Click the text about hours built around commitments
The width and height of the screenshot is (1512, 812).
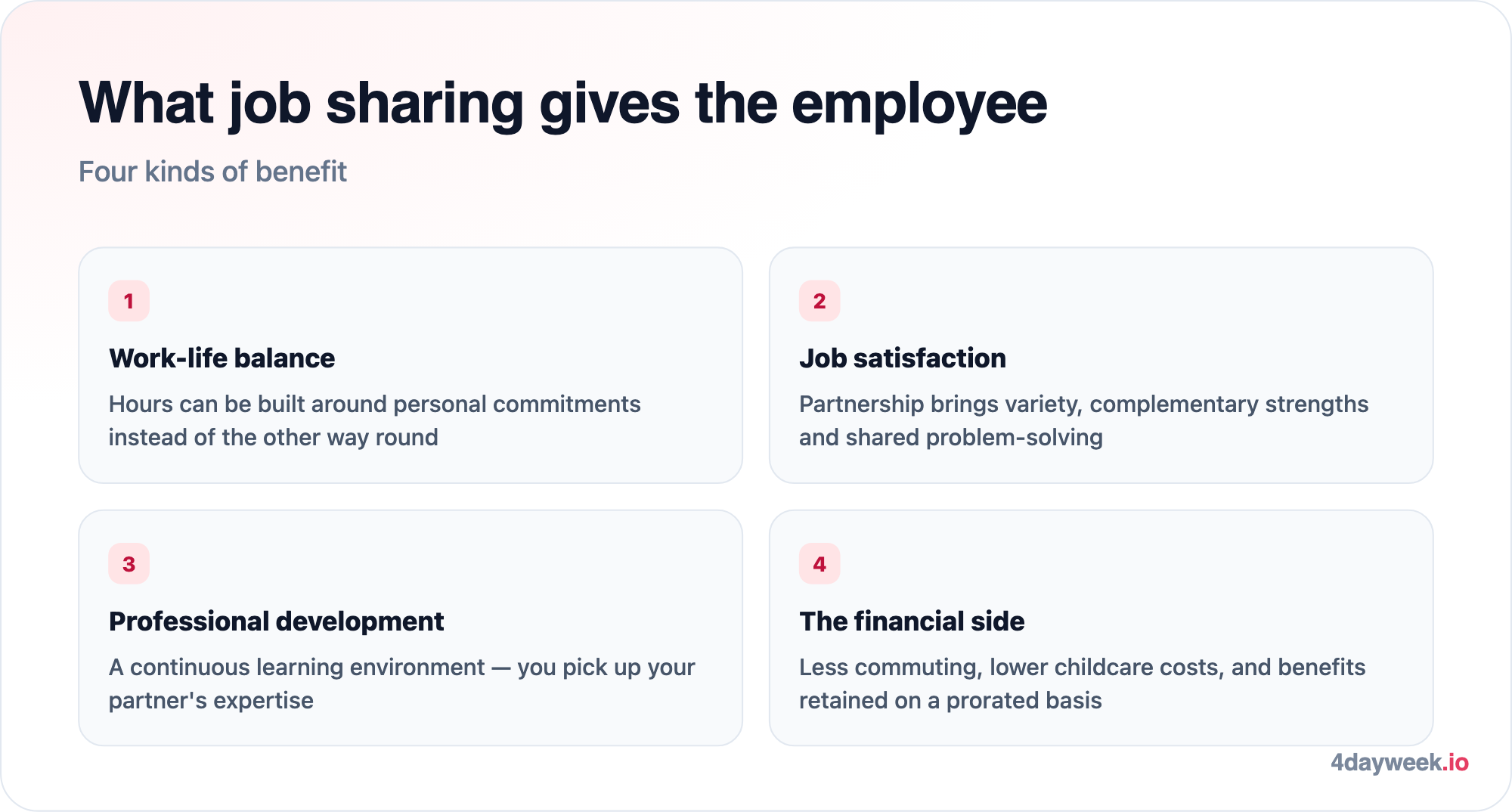(x=374, y=420)
